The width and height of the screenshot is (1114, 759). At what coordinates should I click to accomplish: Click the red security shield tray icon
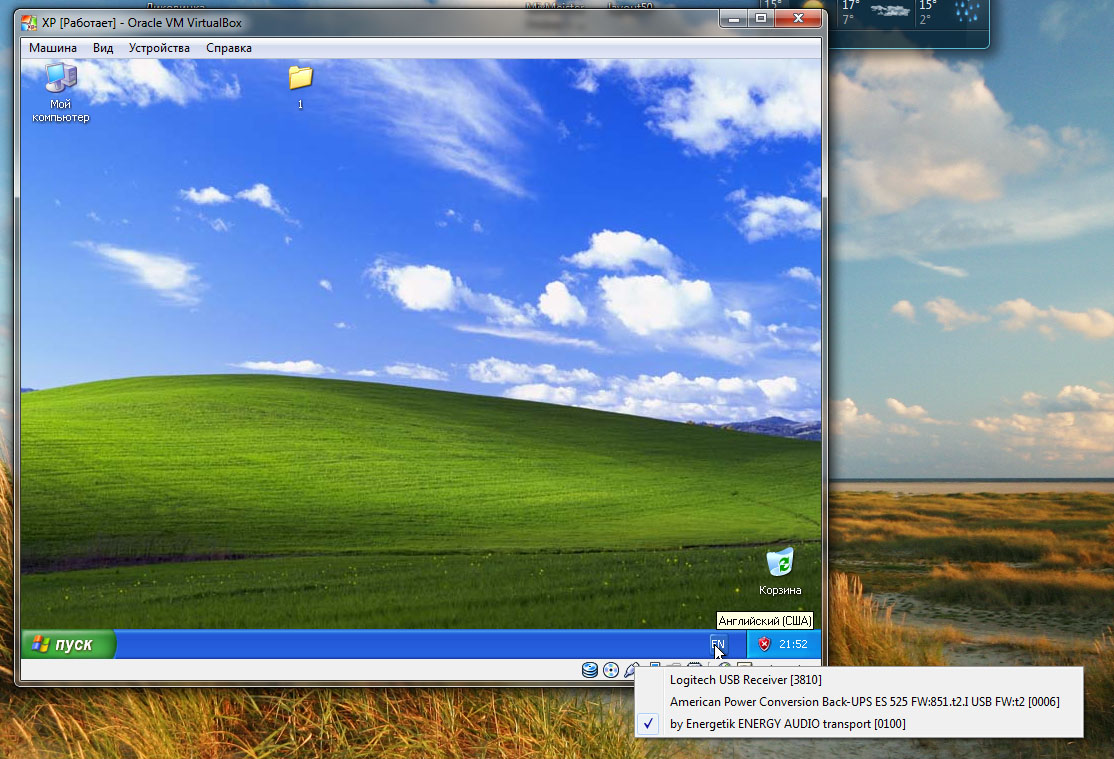point(764,645)
